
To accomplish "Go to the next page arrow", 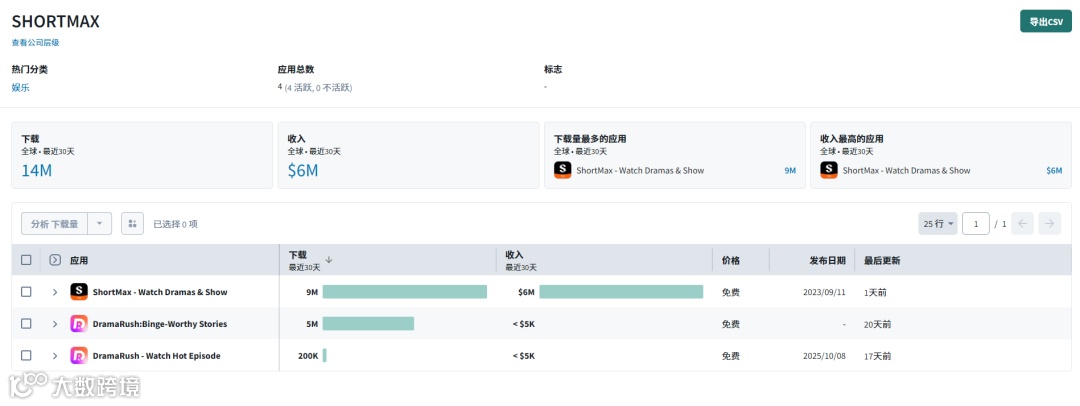I will pyautogui.click(x=1049, y=224).
